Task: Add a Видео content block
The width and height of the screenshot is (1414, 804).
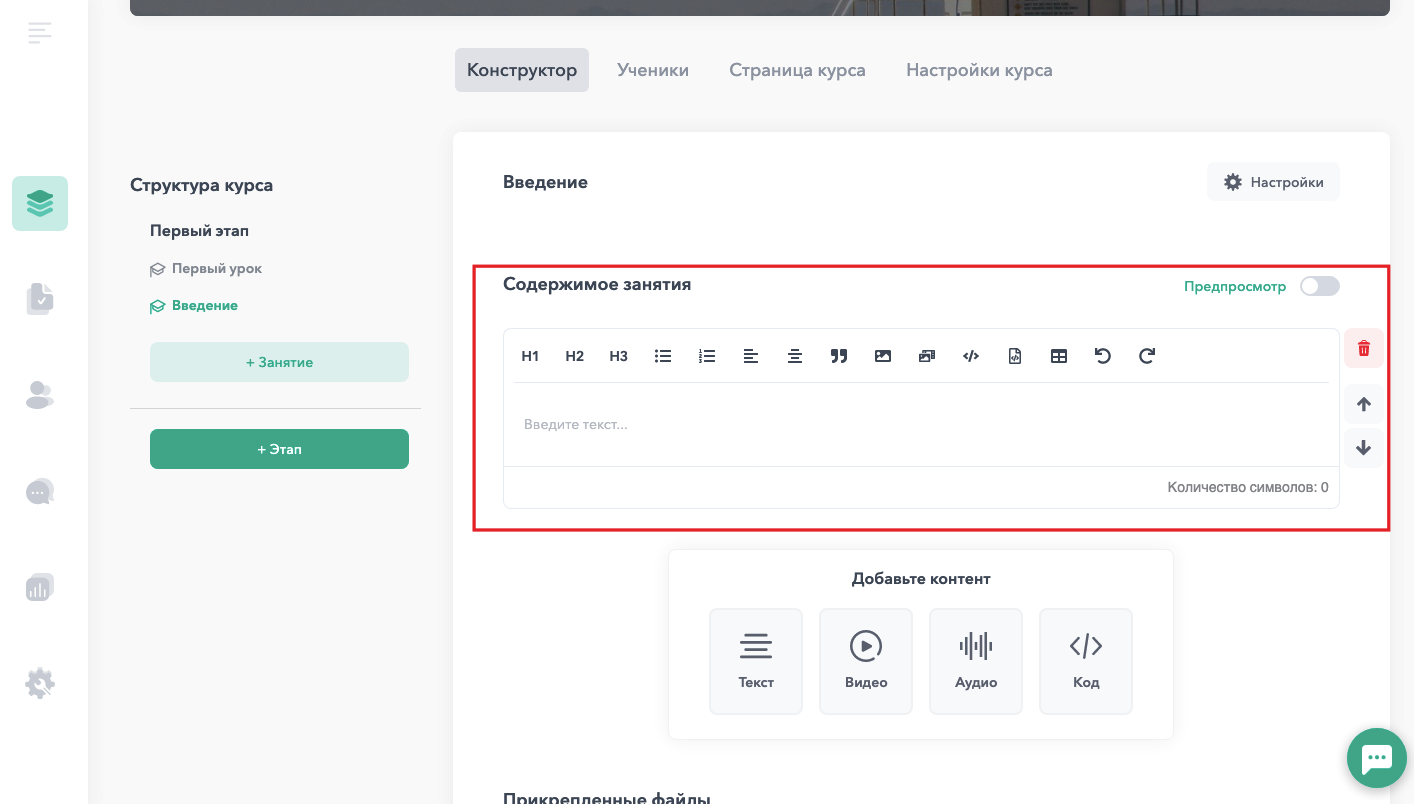Action: click(866, 661)
